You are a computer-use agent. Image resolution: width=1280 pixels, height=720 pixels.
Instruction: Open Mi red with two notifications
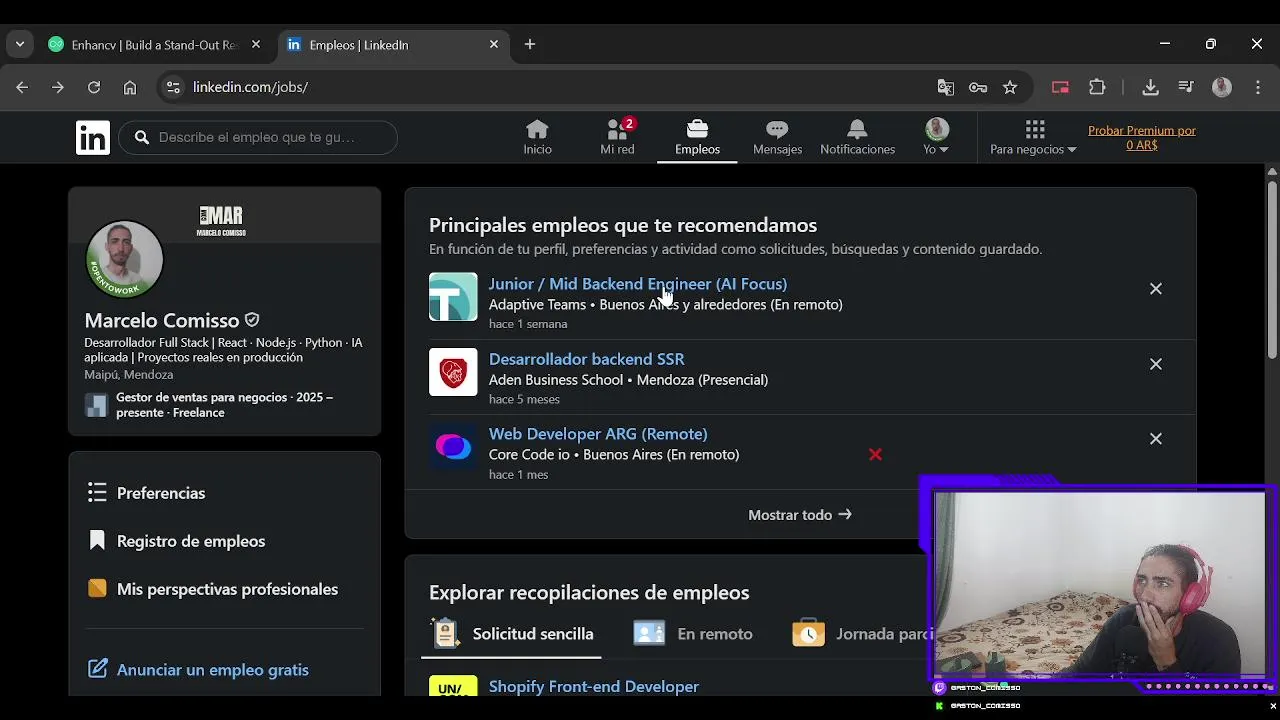coord(617,137)
